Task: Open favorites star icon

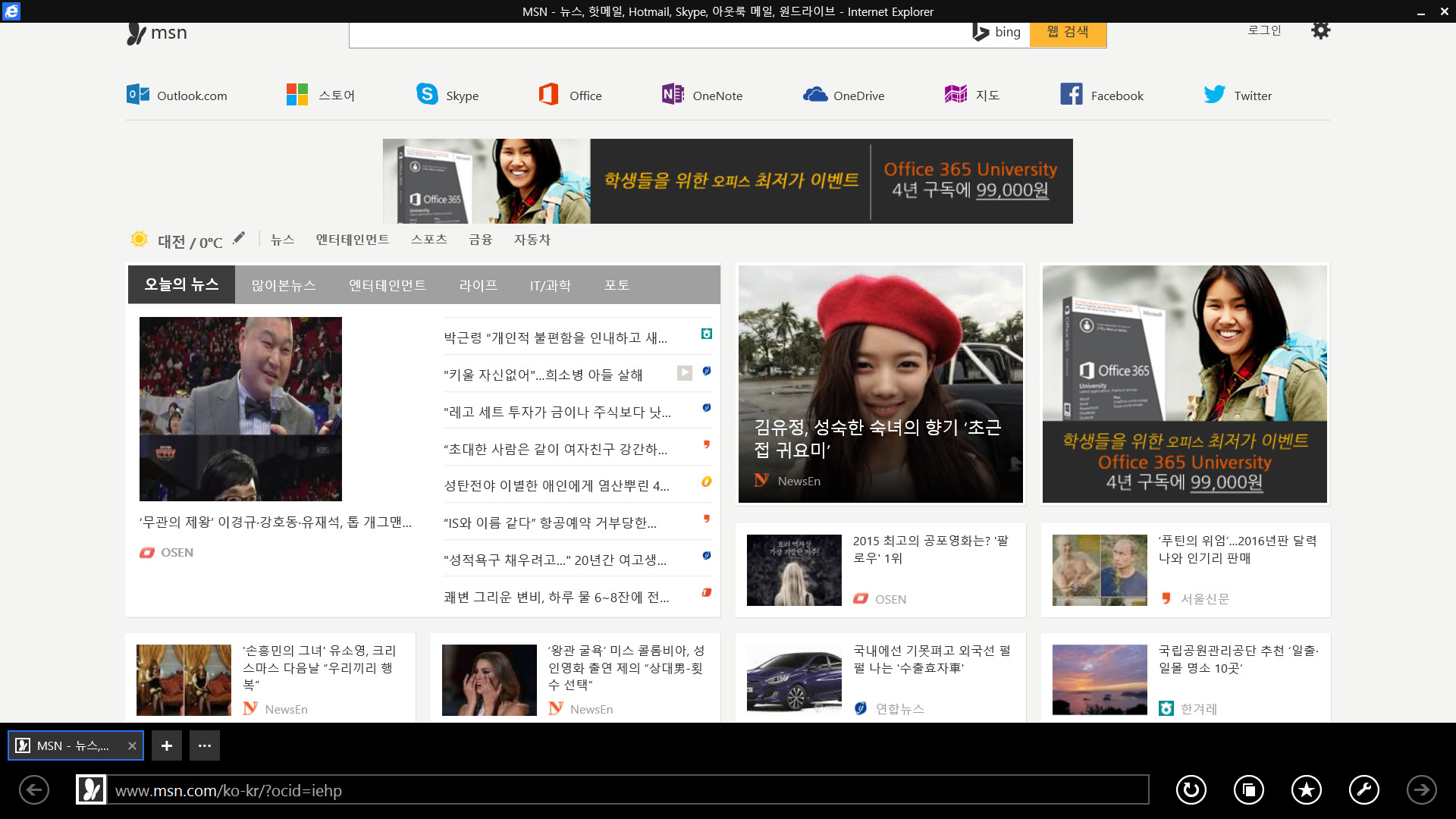Action: click(x=1307, y=789)
